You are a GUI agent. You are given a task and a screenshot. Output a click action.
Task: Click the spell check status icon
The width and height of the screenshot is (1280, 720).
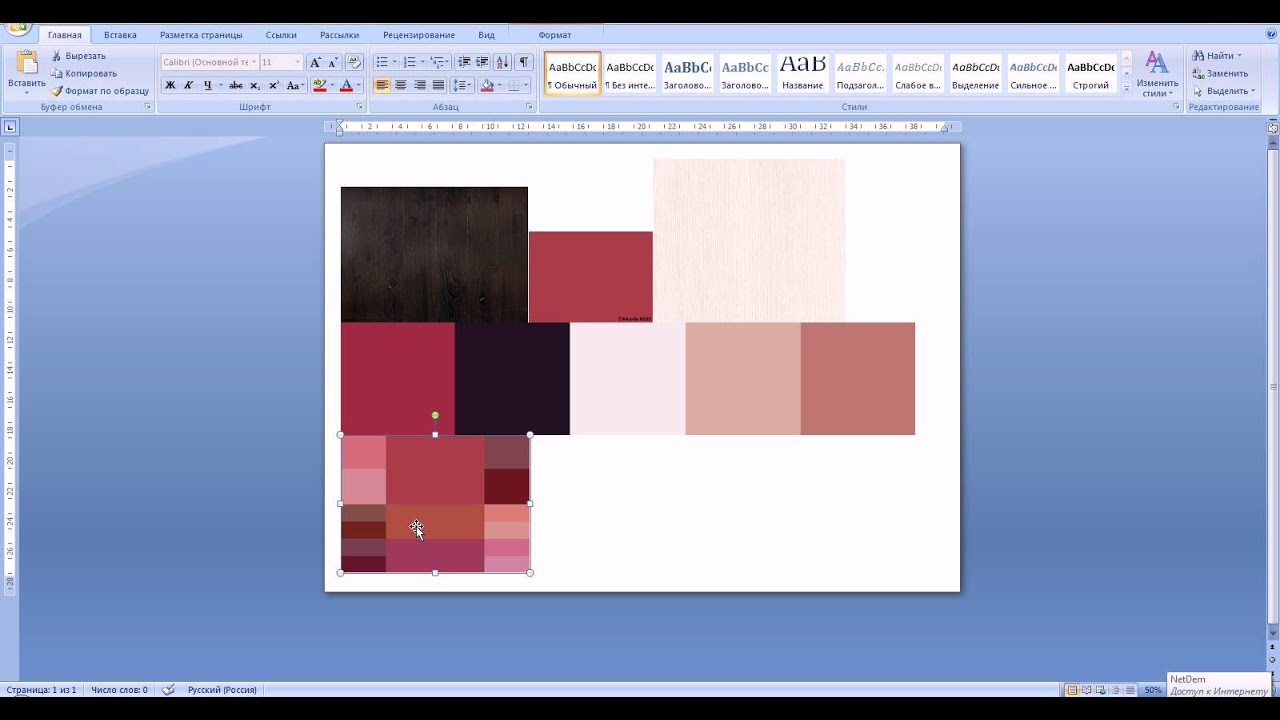pyautogui.click(x=169, y=690)
